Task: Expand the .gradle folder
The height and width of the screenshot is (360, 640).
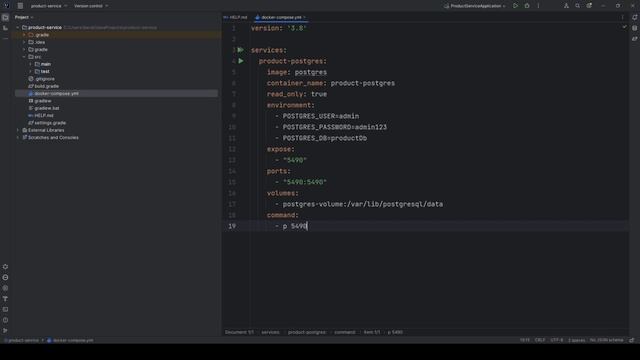Action: (x=24, y=35)
